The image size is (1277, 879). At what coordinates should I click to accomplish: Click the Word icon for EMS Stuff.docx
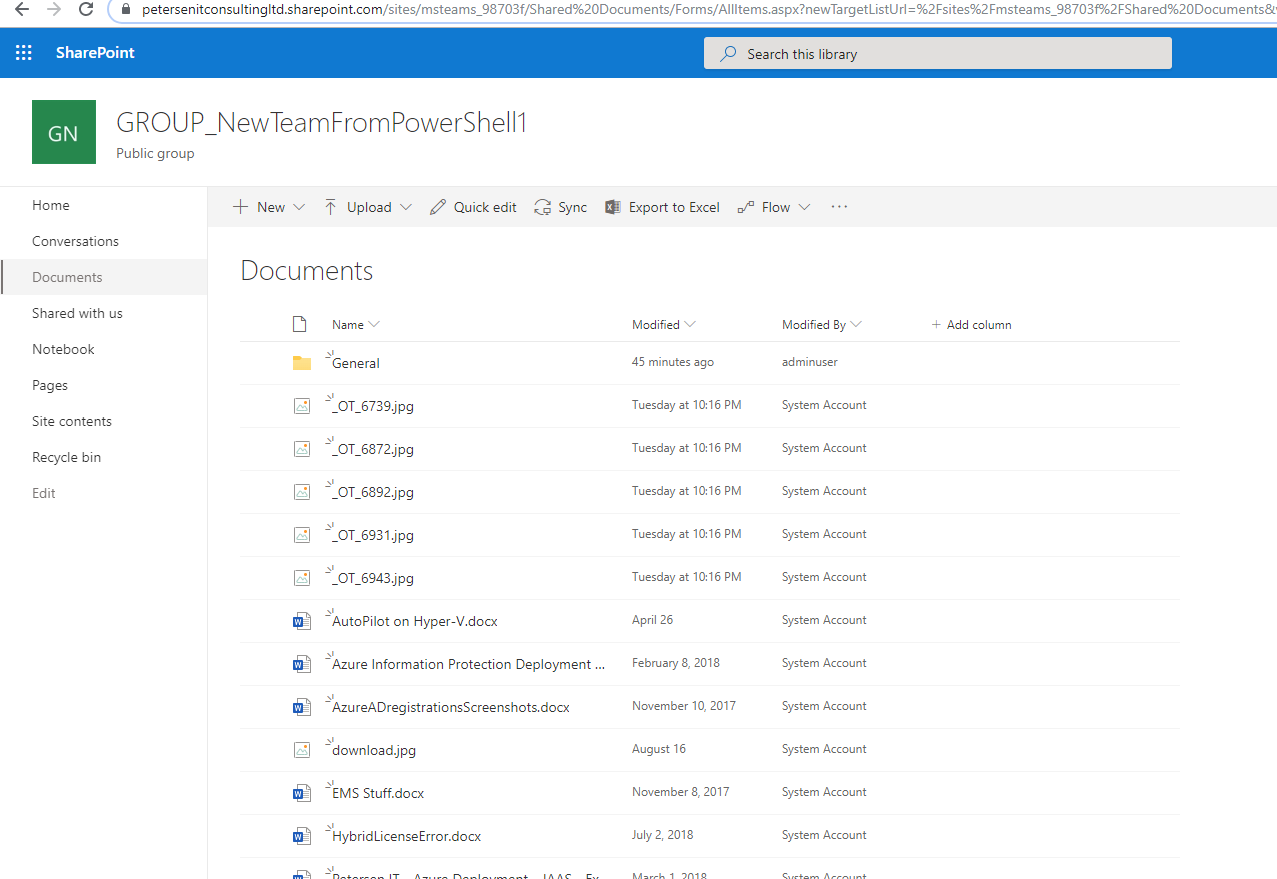[301, 793]
